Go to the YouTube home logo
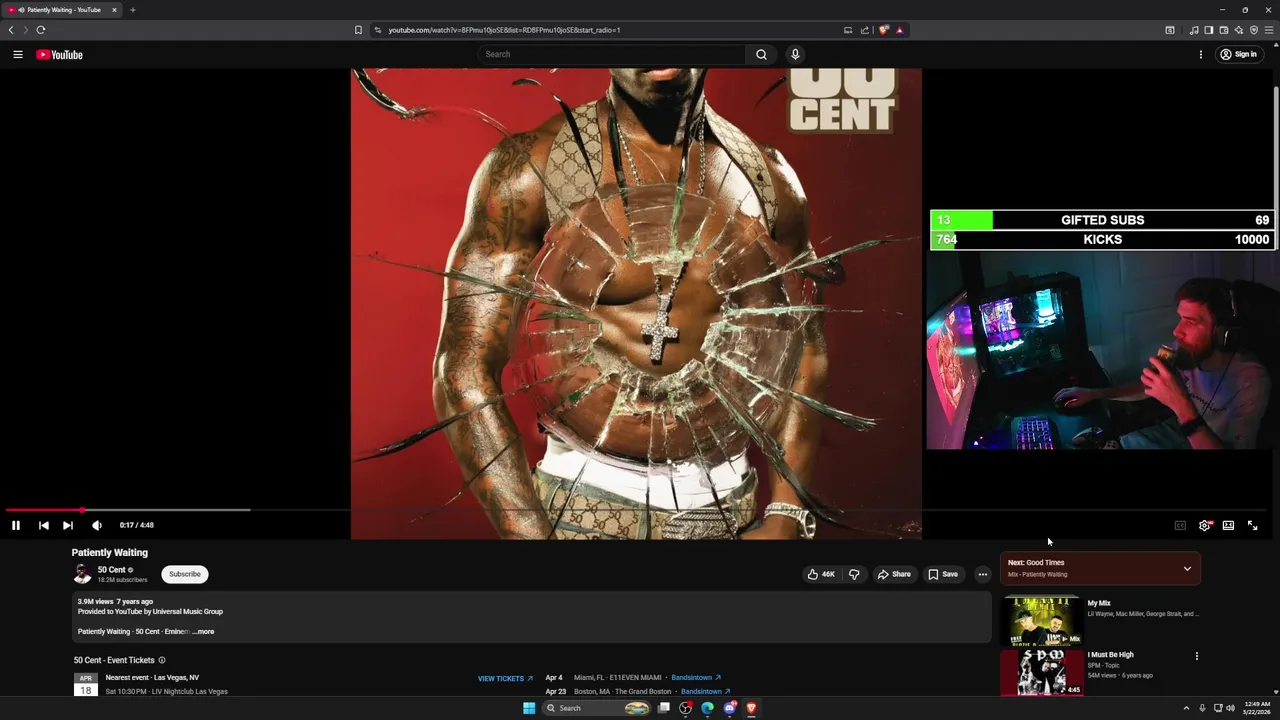 click(59, 54)
